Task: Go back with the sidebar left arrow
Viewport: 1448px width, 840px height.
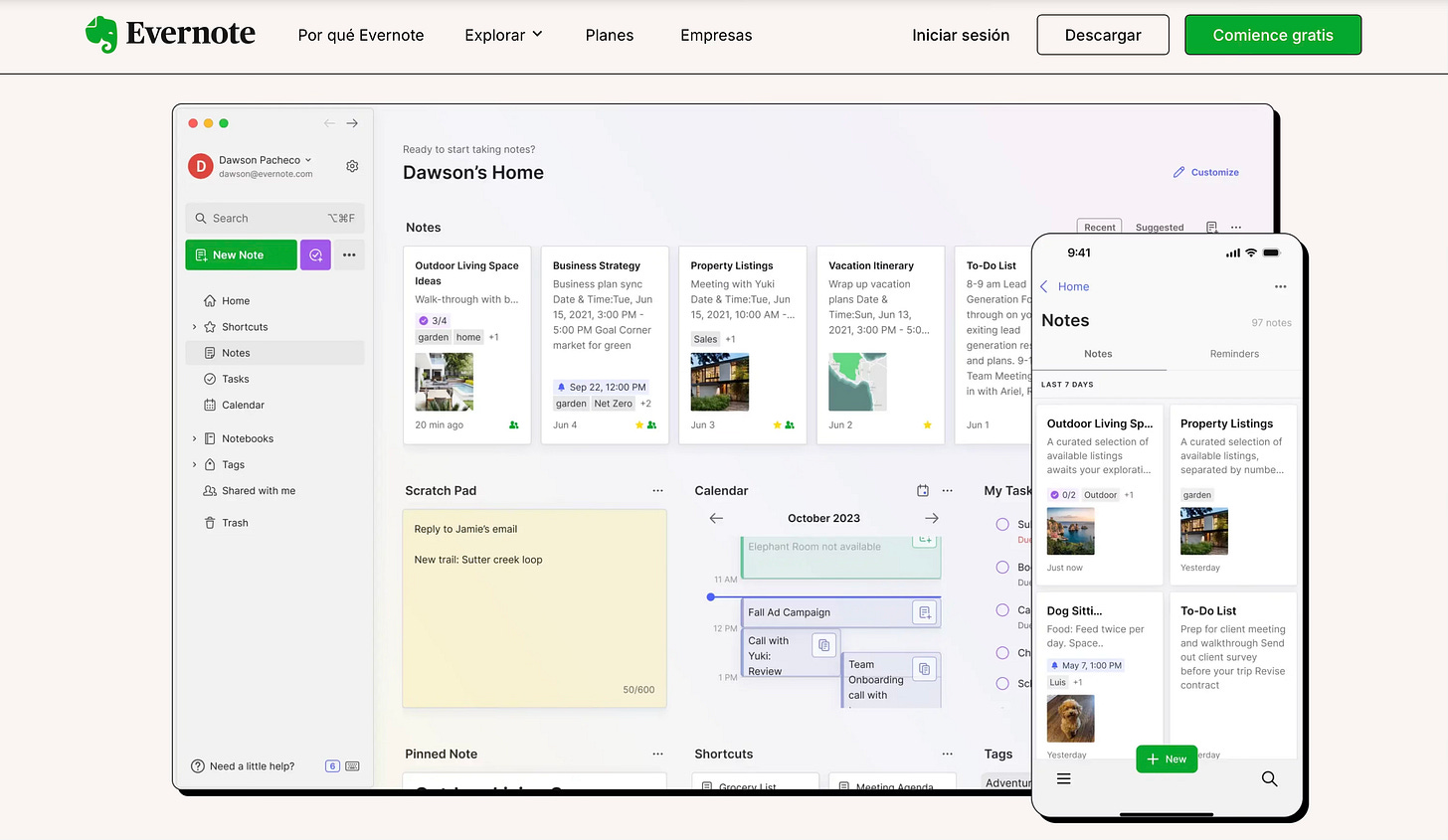Action: (329, 123)
